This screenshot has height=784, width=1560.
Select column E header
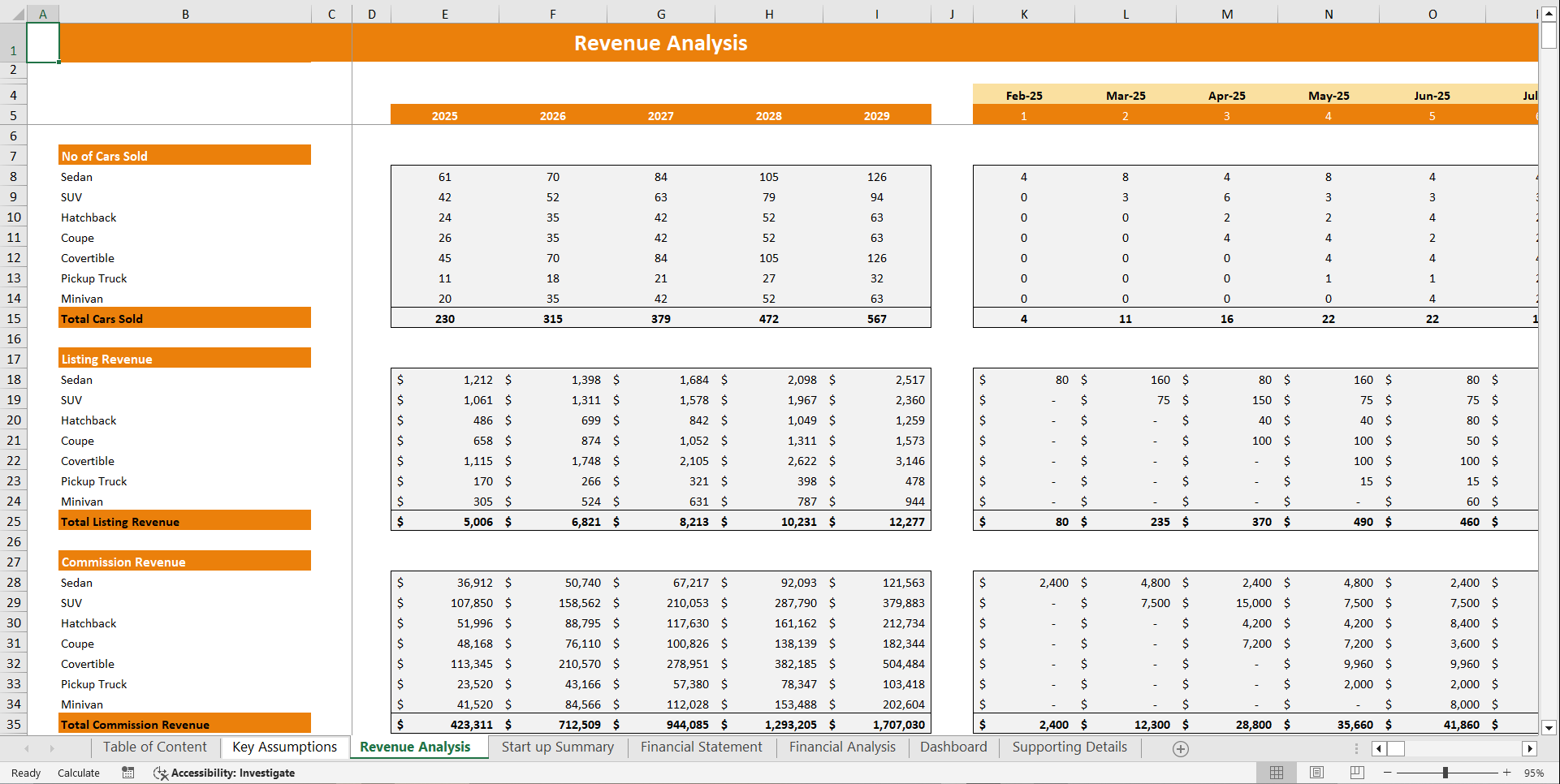(444, 13)
